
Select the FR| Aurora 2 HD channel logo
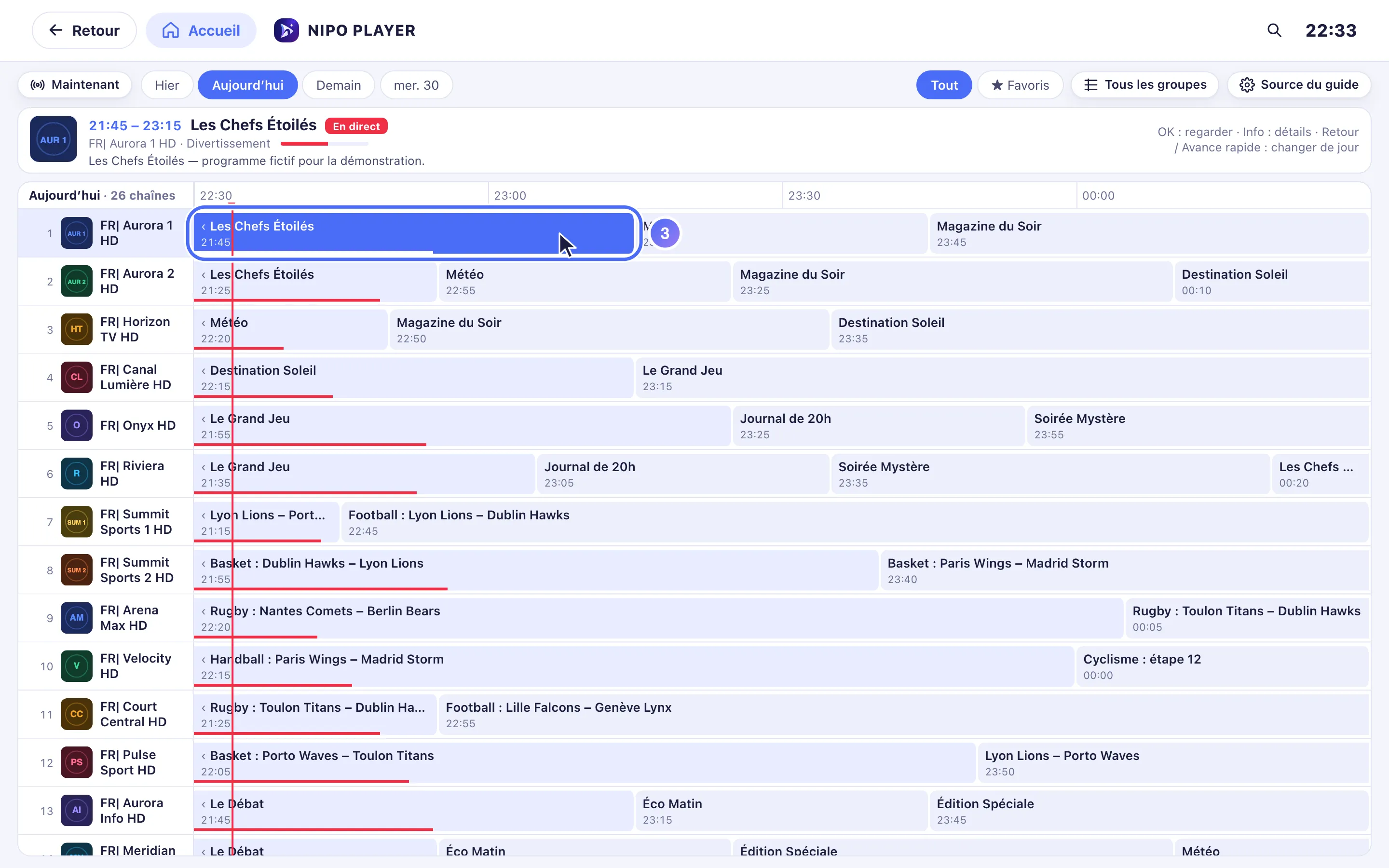coord(76,281)
